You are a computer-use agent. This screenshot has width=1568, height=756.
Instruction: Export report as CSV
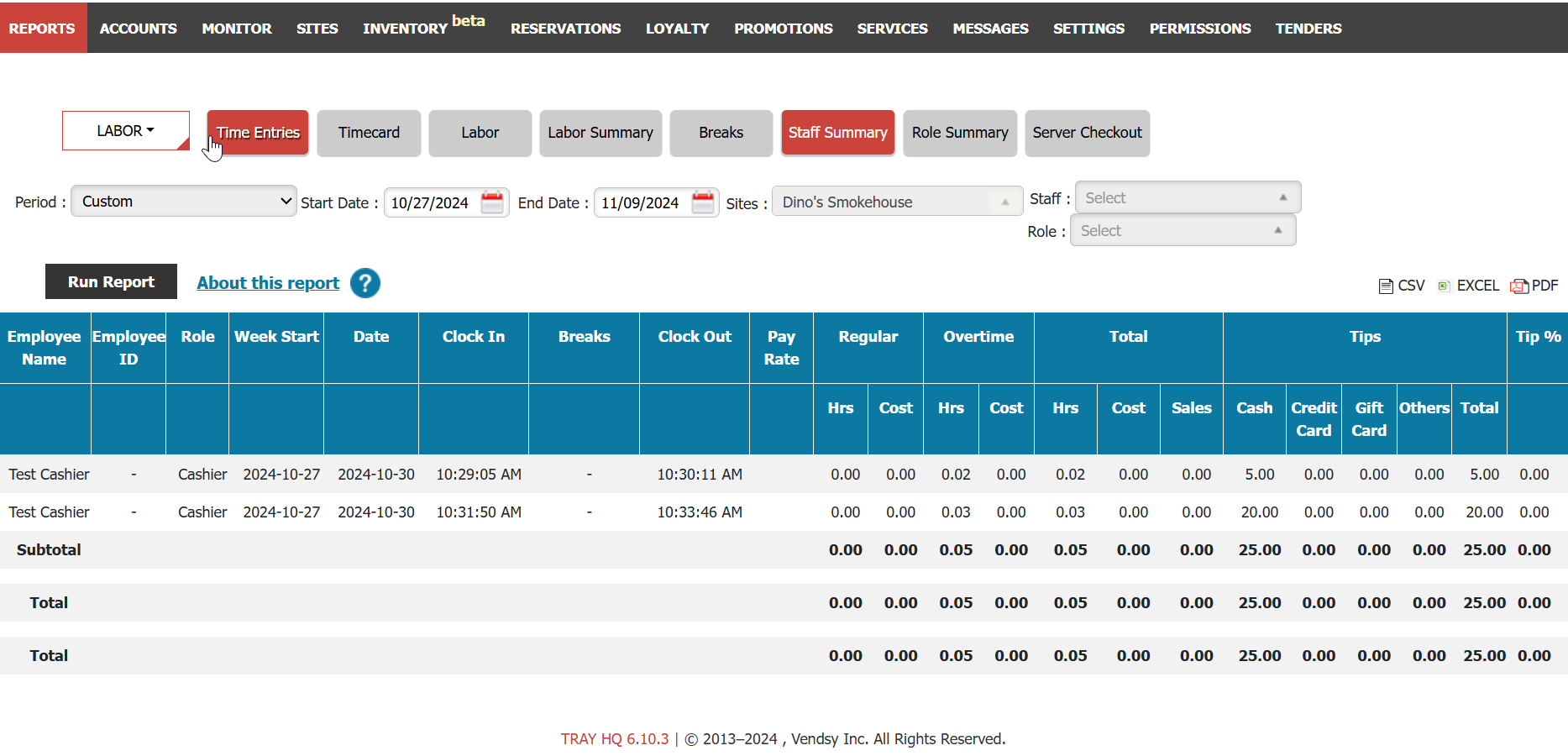click(1402, 286)
